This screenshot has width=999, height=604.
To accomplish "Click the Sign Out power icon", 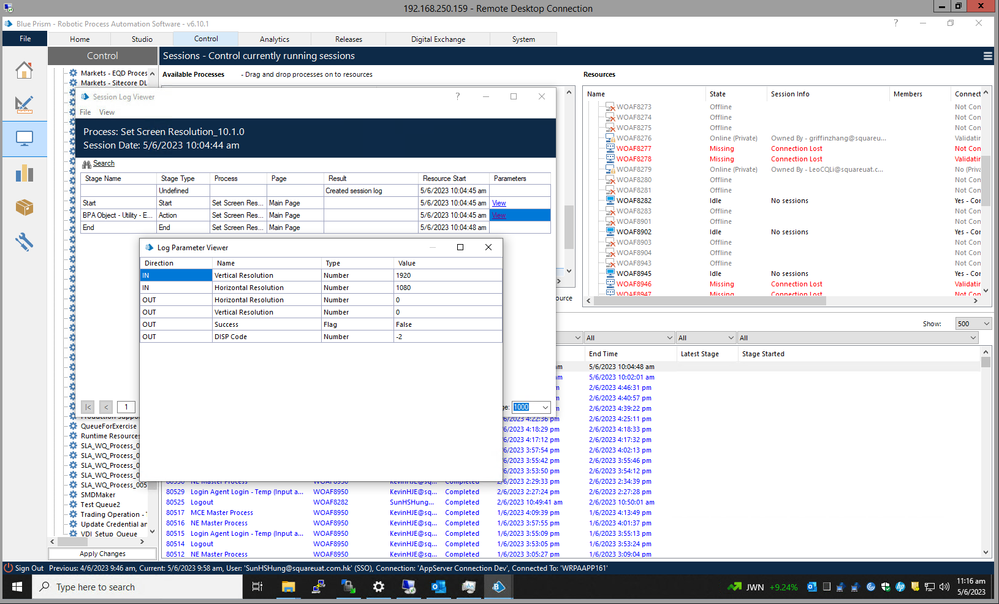I will click(8, 567).
